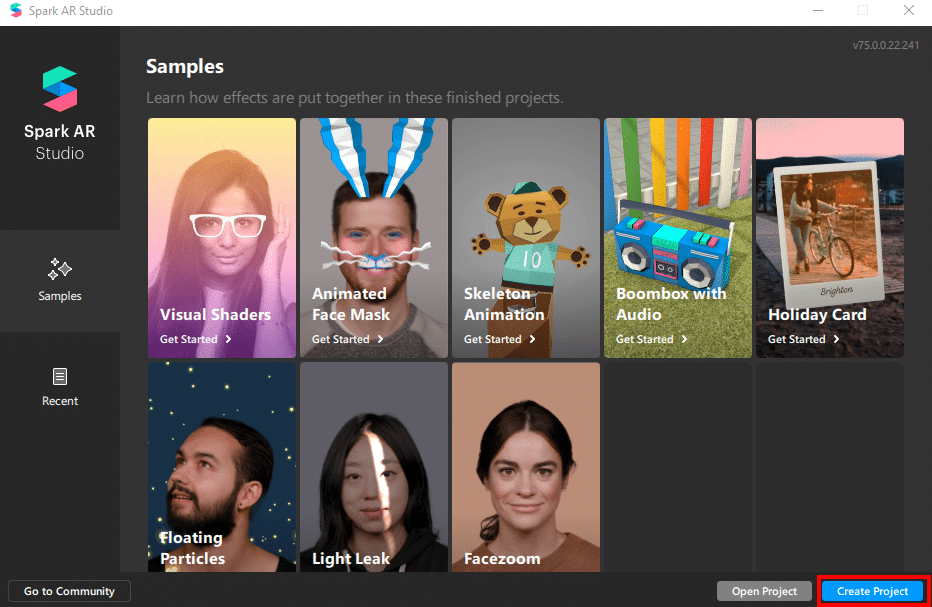Click the Facezoom title text
This screenshot has height=607, width=932.
502,559
